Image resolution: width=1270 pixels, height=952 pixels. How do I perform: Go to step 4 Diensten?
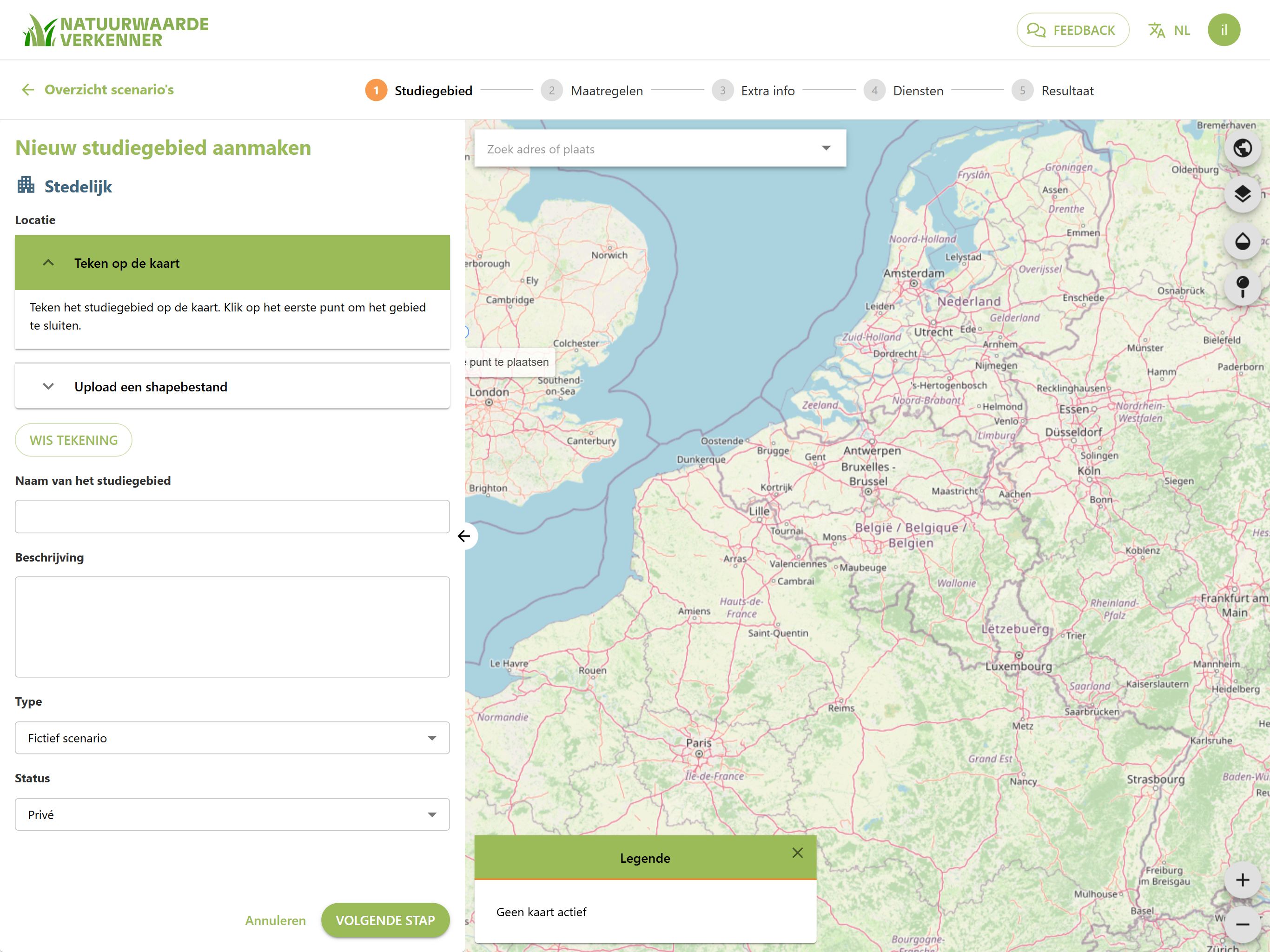click(x=904, y=91)
